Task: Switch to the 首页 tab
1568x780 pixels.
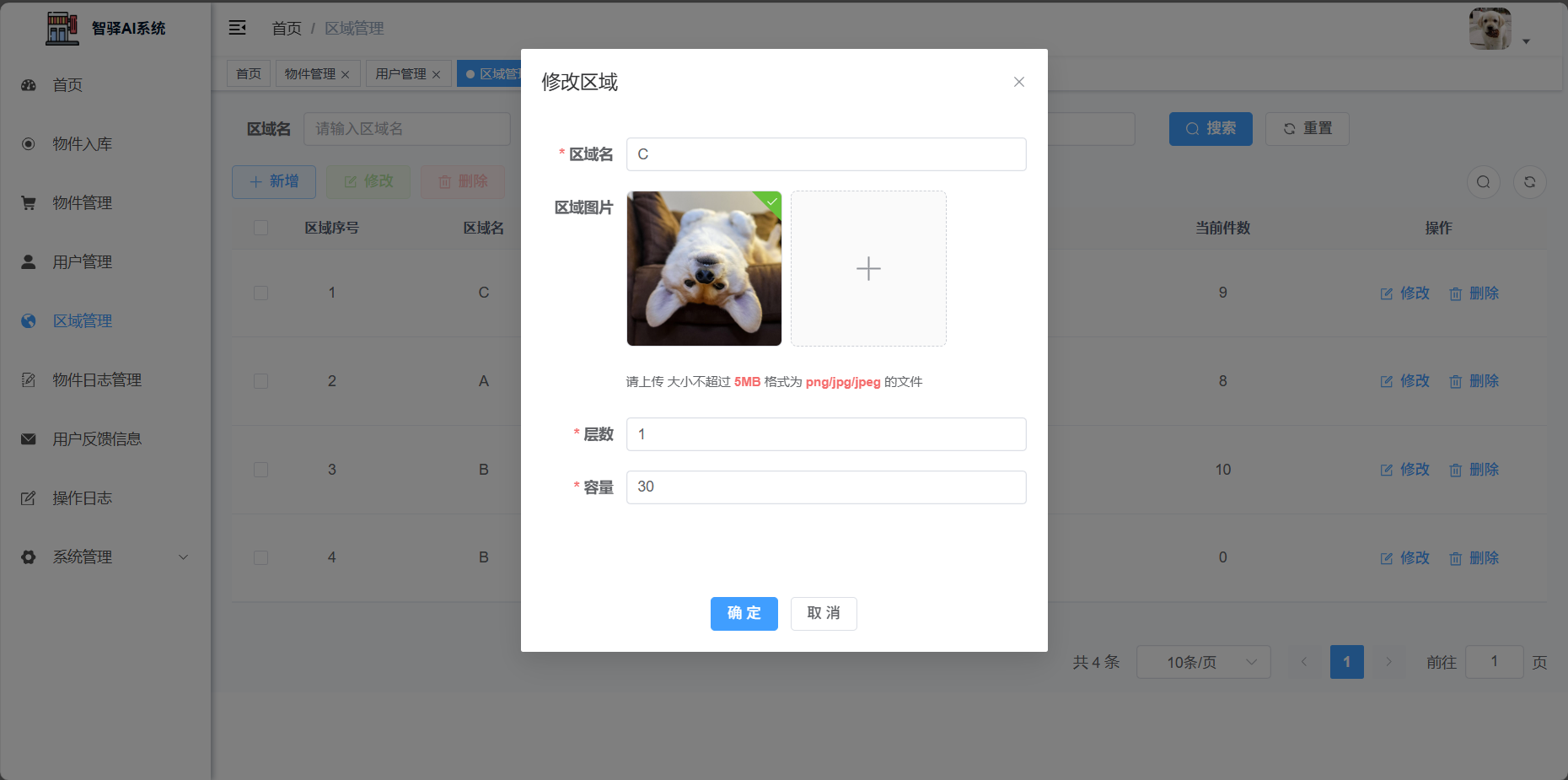Action: 249,73
